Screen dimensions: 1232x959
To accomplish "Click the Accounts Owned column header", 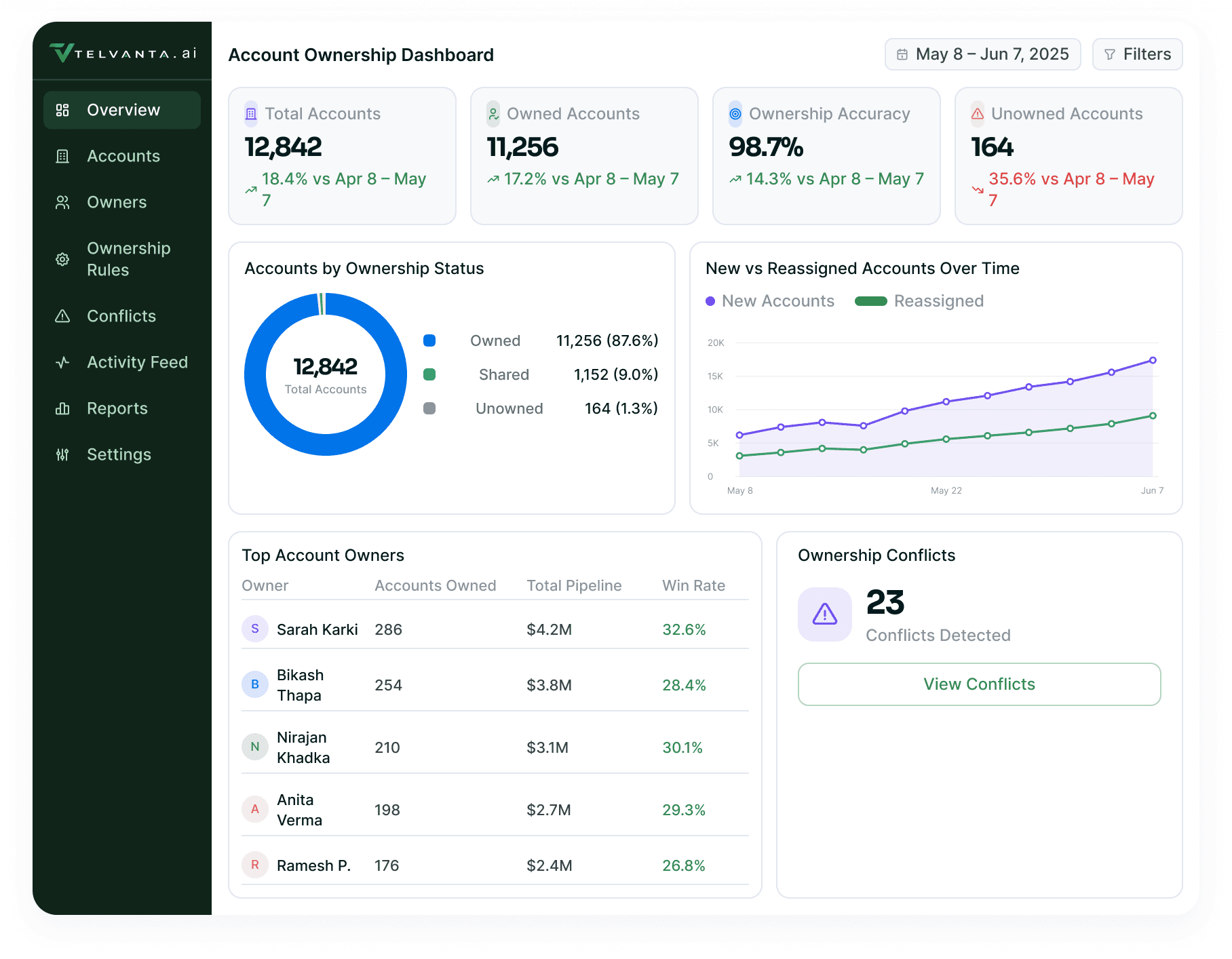I will tap(436, 585).
